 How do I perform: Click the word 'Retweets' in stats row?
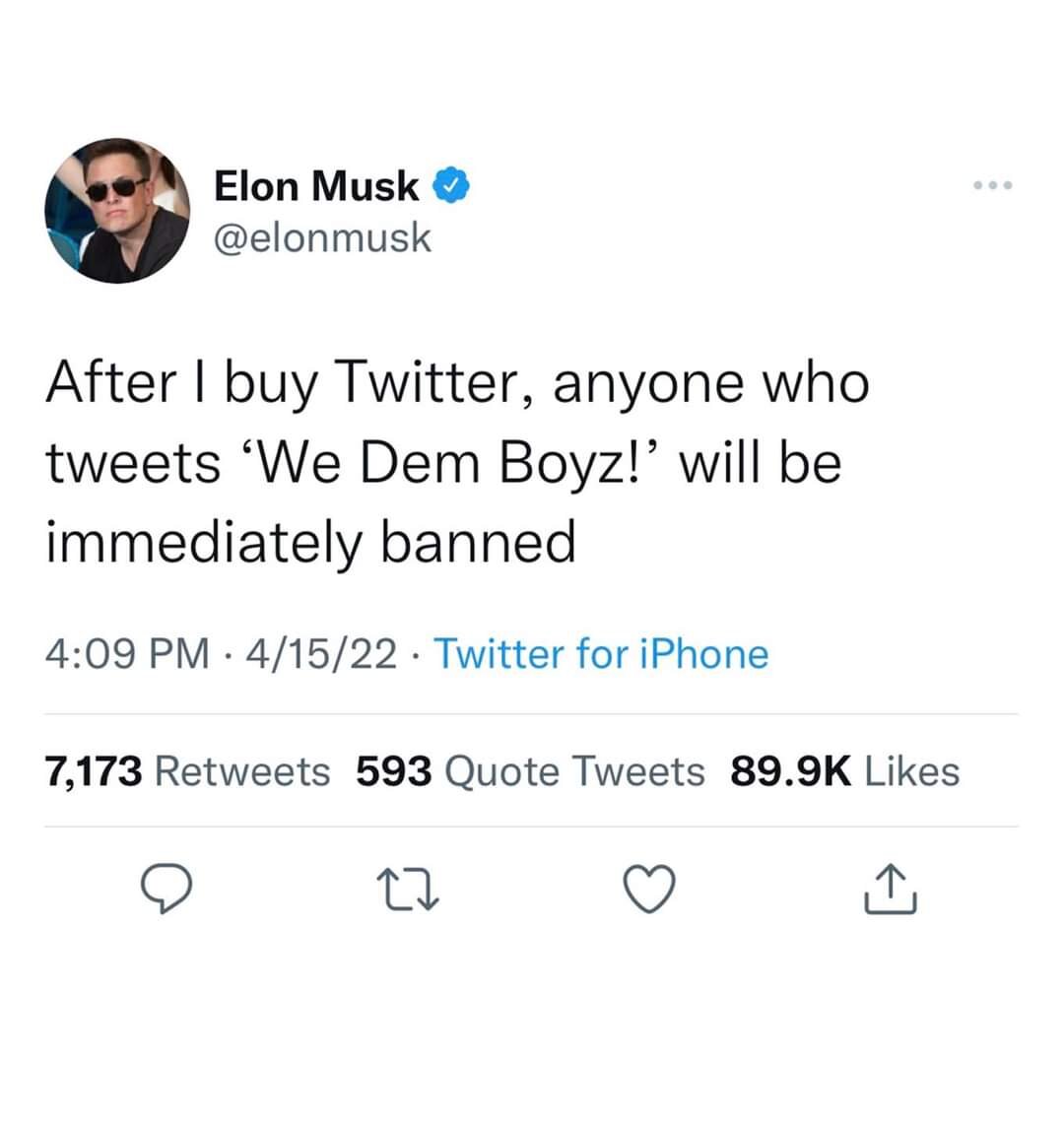click(x=242, y=771)
